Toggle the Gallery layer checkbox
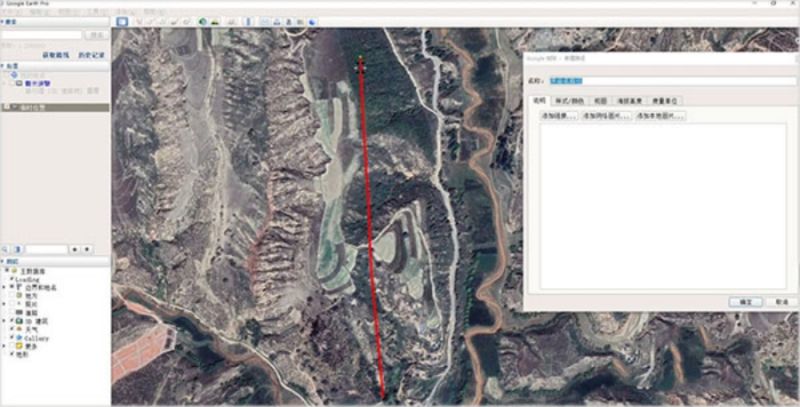The width and height of the screenshot is (800, 407). pyautogui.click(x=12, y=337)
